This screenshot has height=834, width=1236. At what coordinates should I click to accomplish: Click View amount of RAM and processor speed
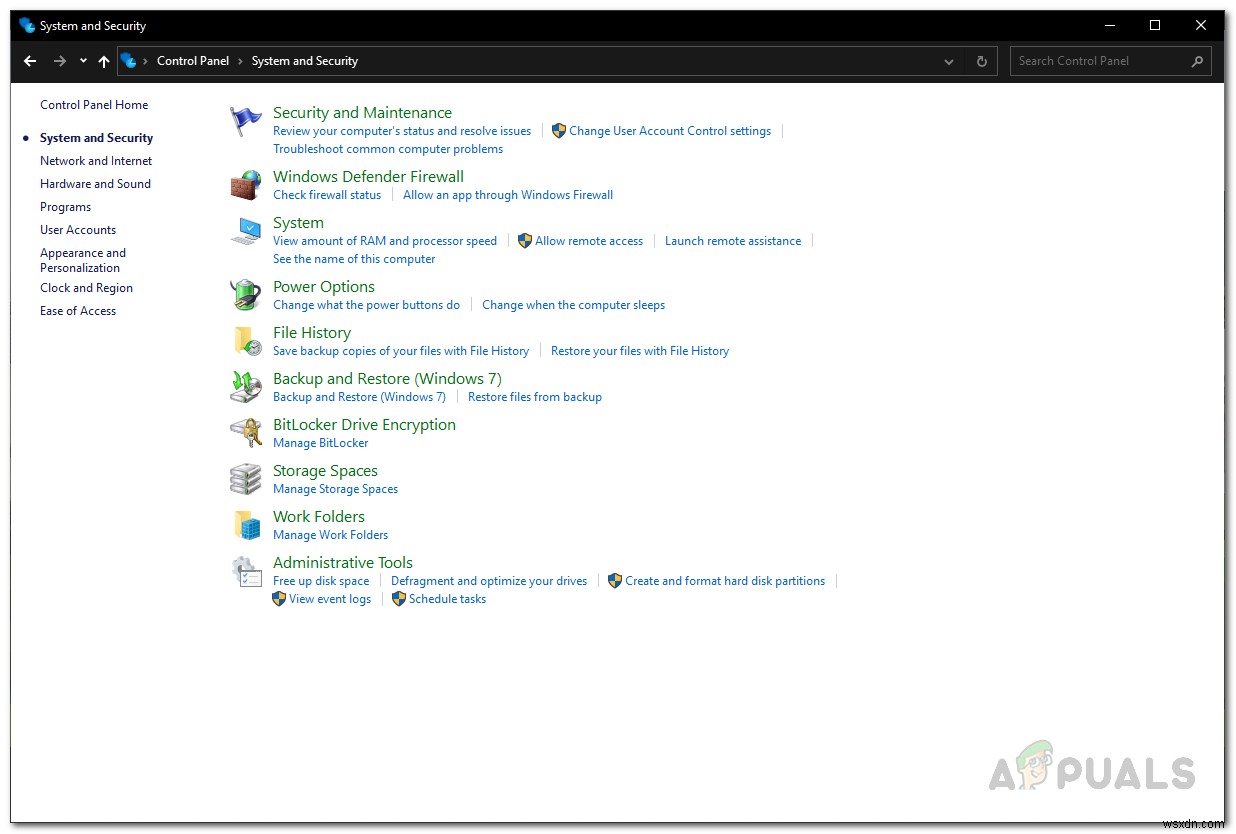[385, 241]
